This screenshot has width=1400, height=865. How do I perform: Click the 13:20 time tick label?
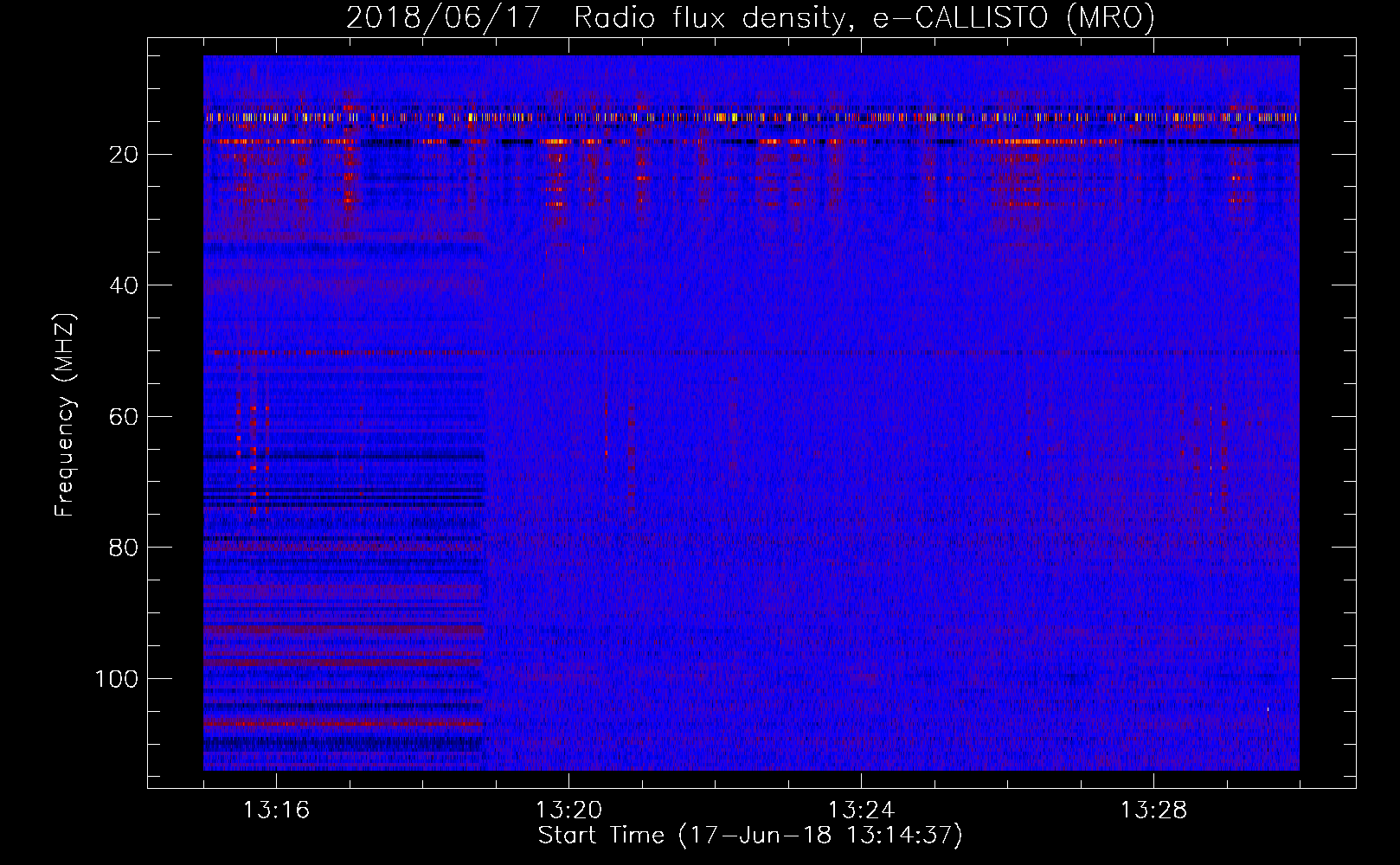click(568, 811)
